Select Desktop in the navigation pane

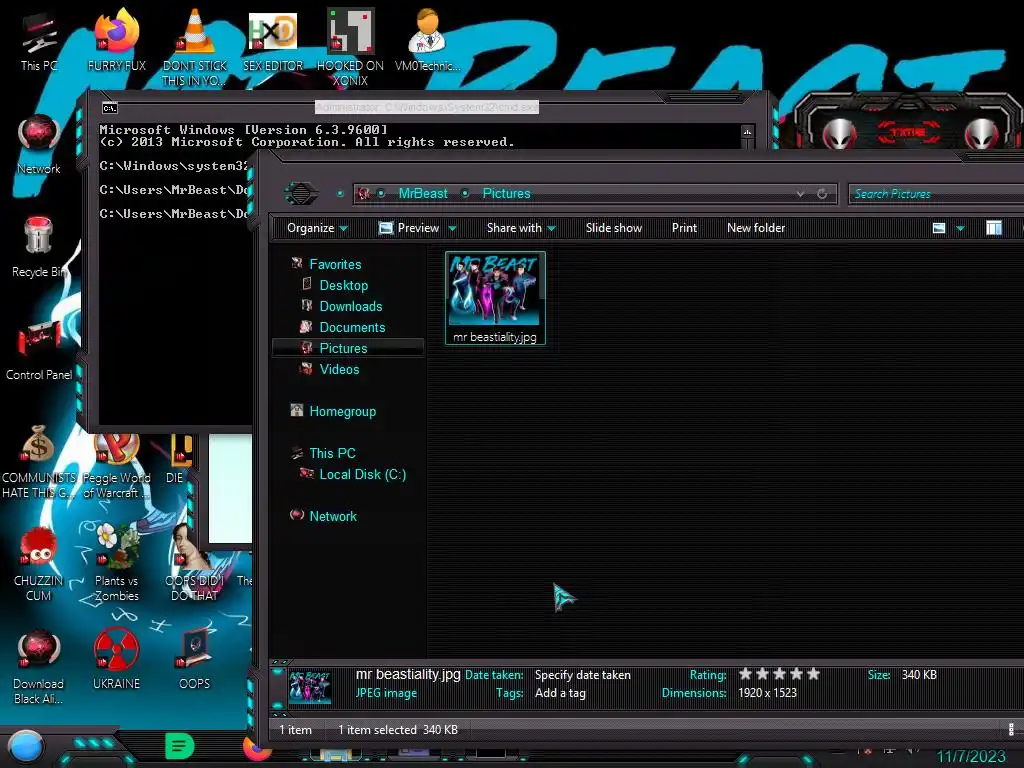coord(344,285)
